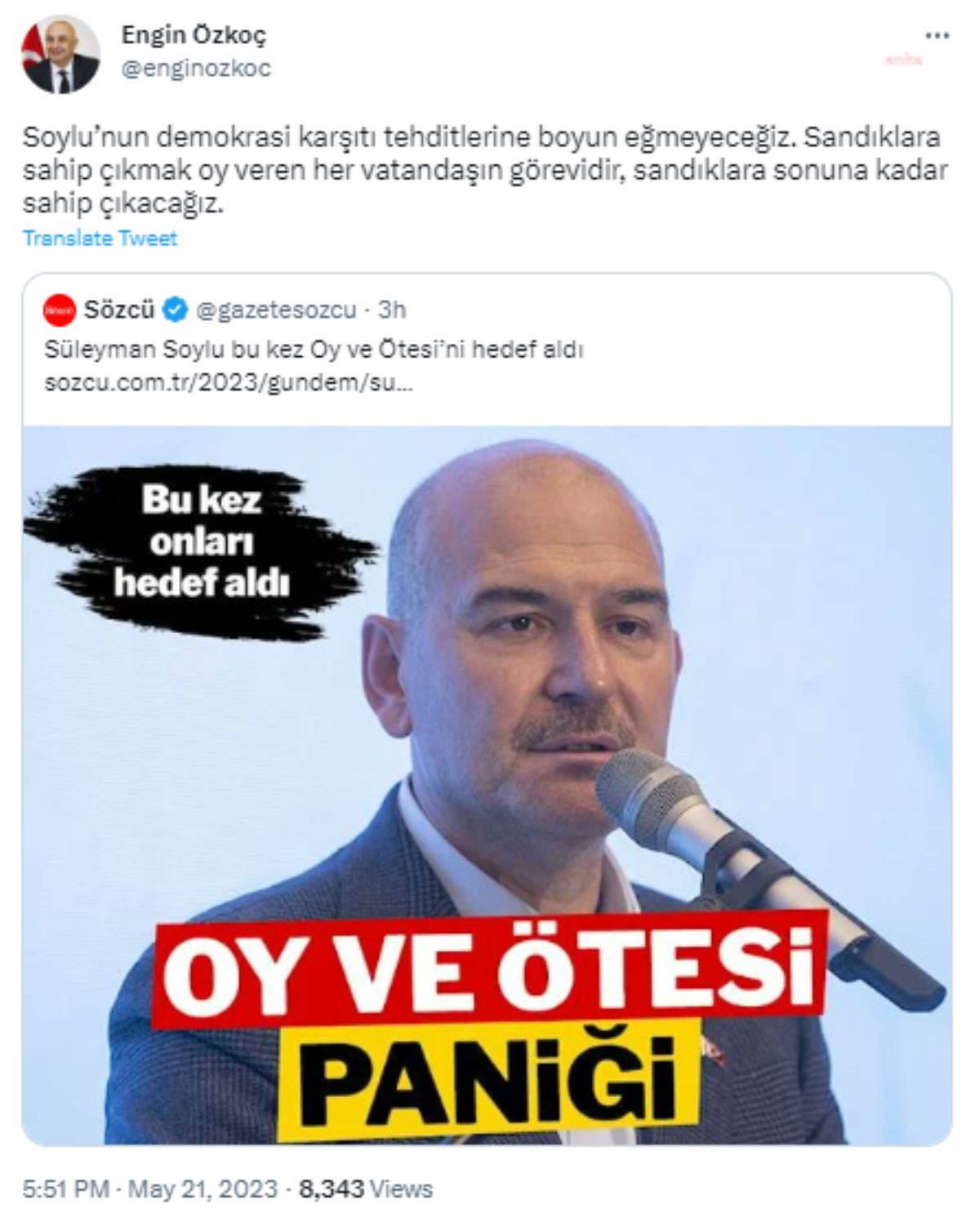Open the sozcu.com.tr article link
Image resolution: width=980 pixels, height=1218 pixels.
pos(229,382)
